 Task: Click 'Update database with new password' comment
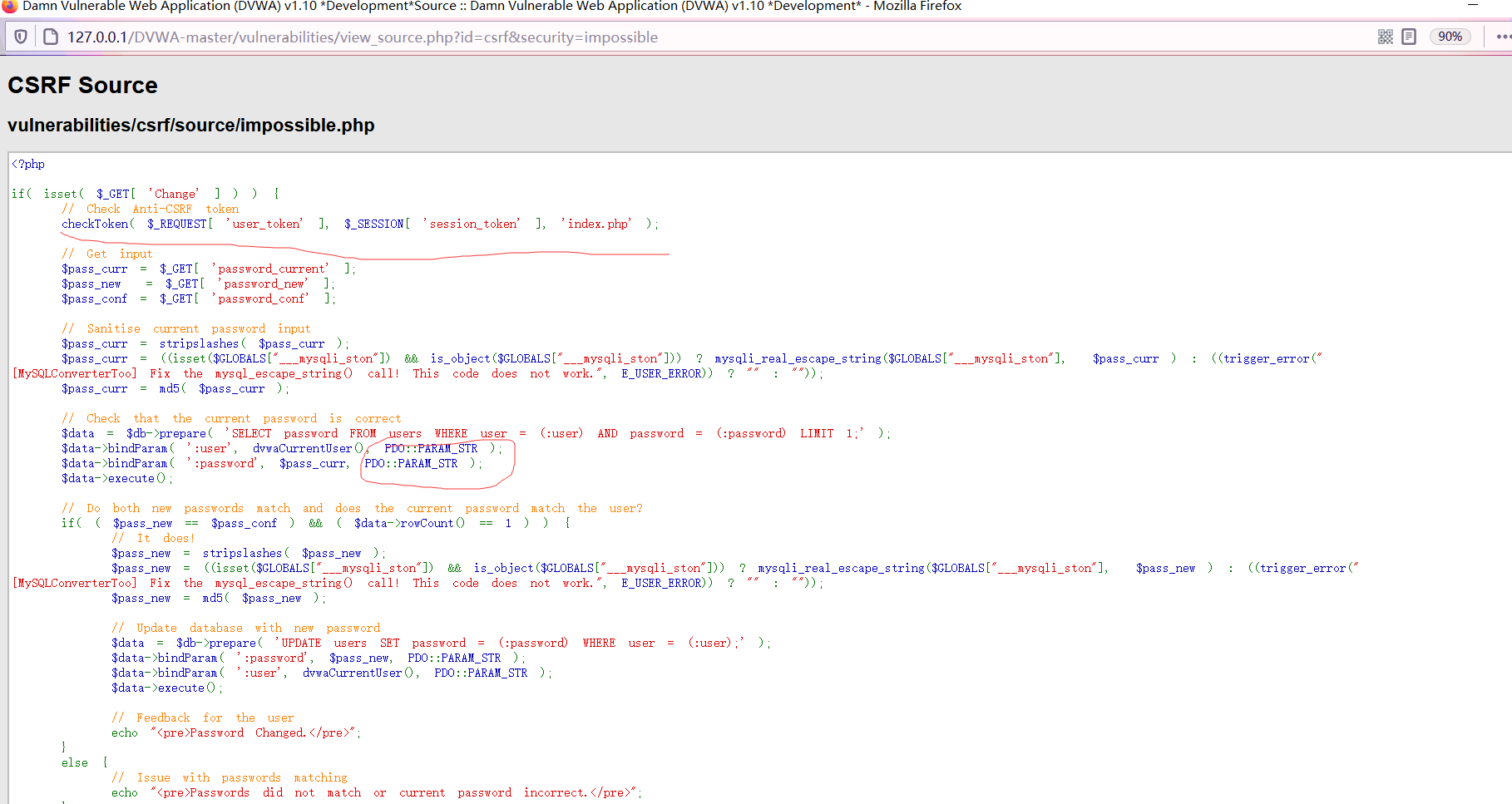[x=246, y=628]
